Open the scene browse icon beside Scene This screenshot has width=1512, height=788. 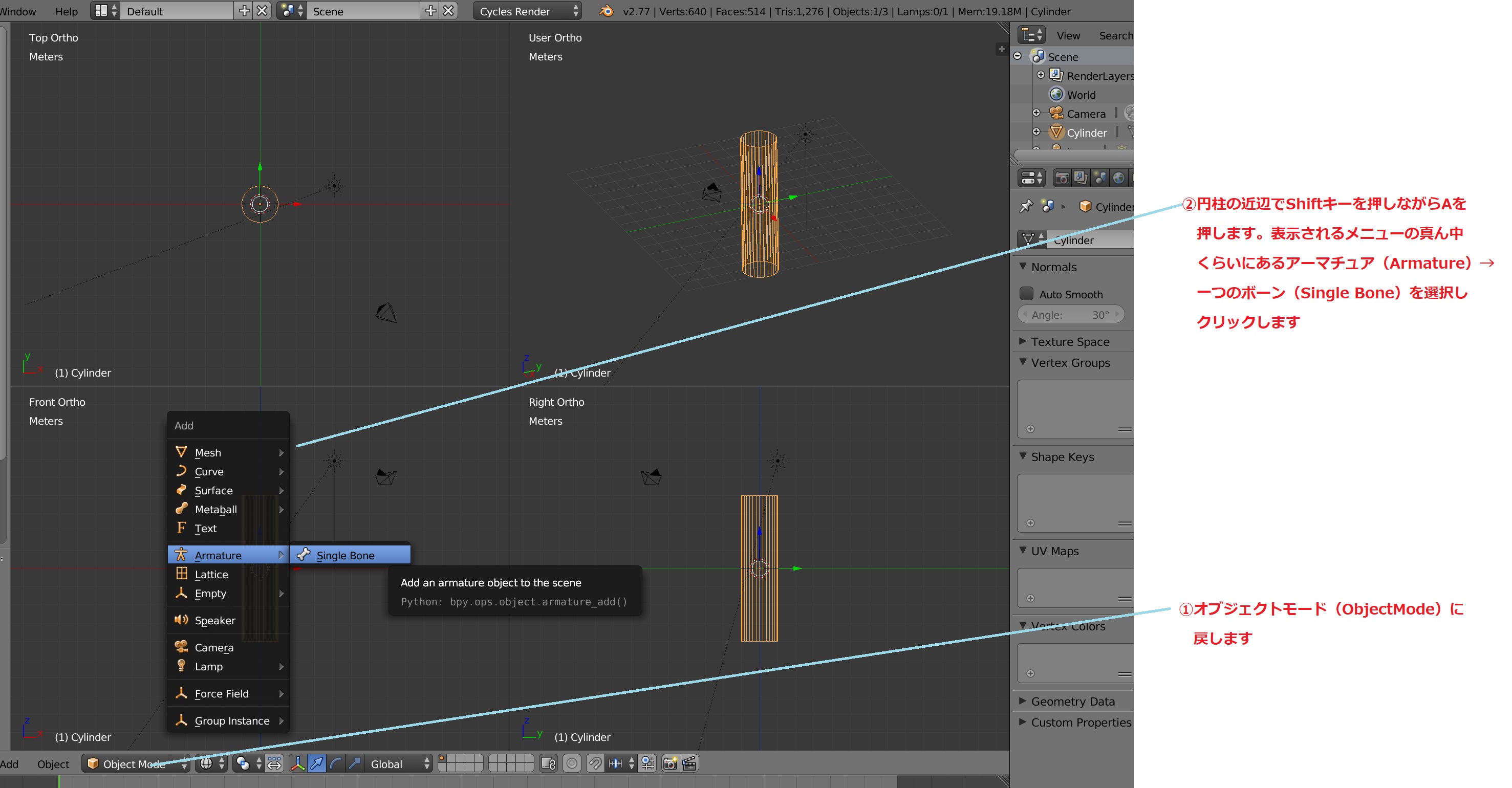click(x=292, y=11)
